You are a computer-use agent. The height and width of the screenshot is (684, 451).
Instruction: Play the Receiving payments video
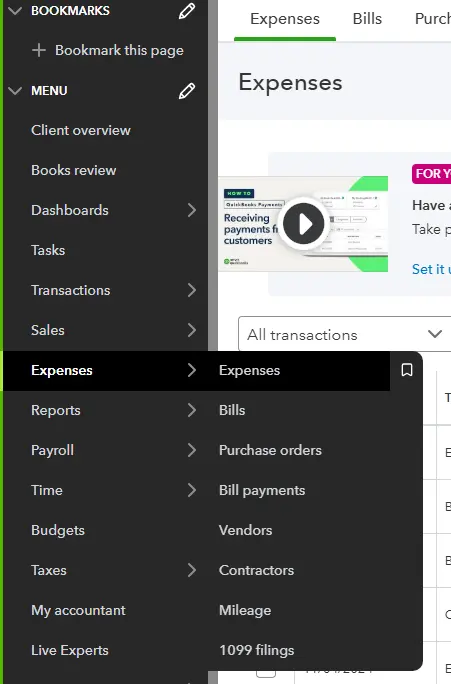[304, 224]
